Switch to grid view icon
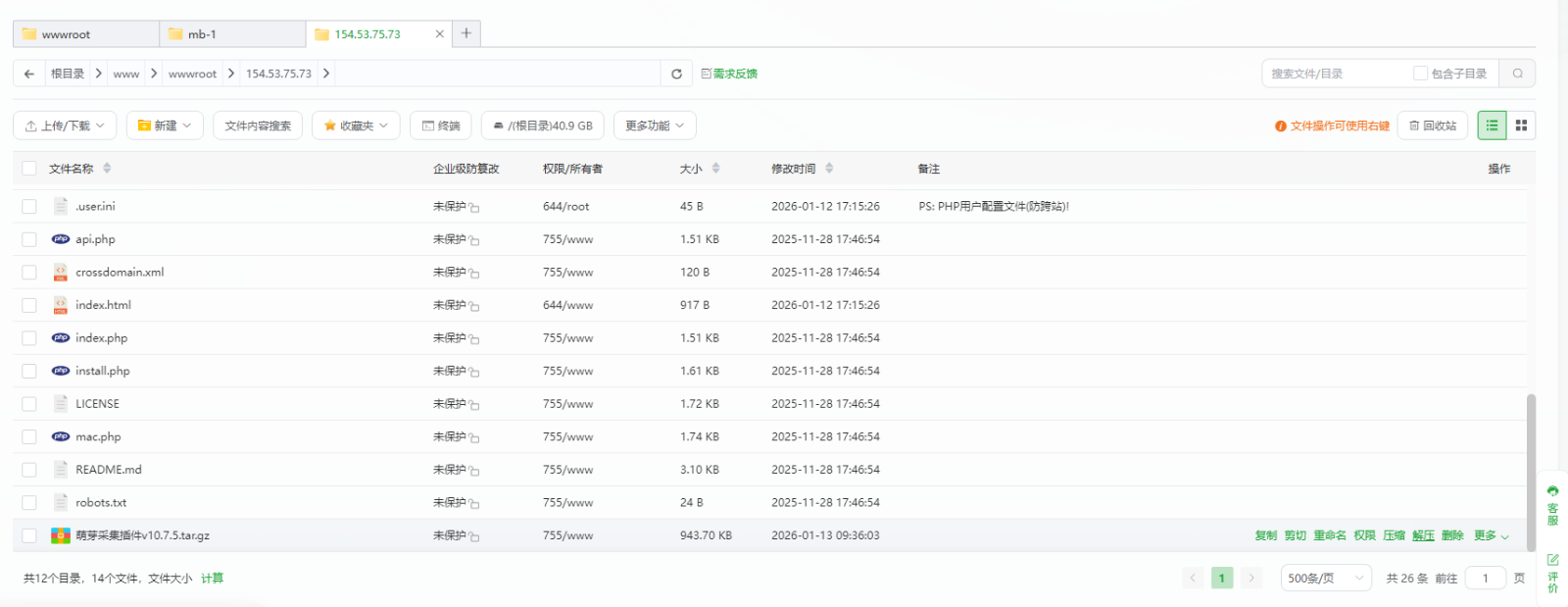Viewport: 1568px width, 607px height. 1521,126
